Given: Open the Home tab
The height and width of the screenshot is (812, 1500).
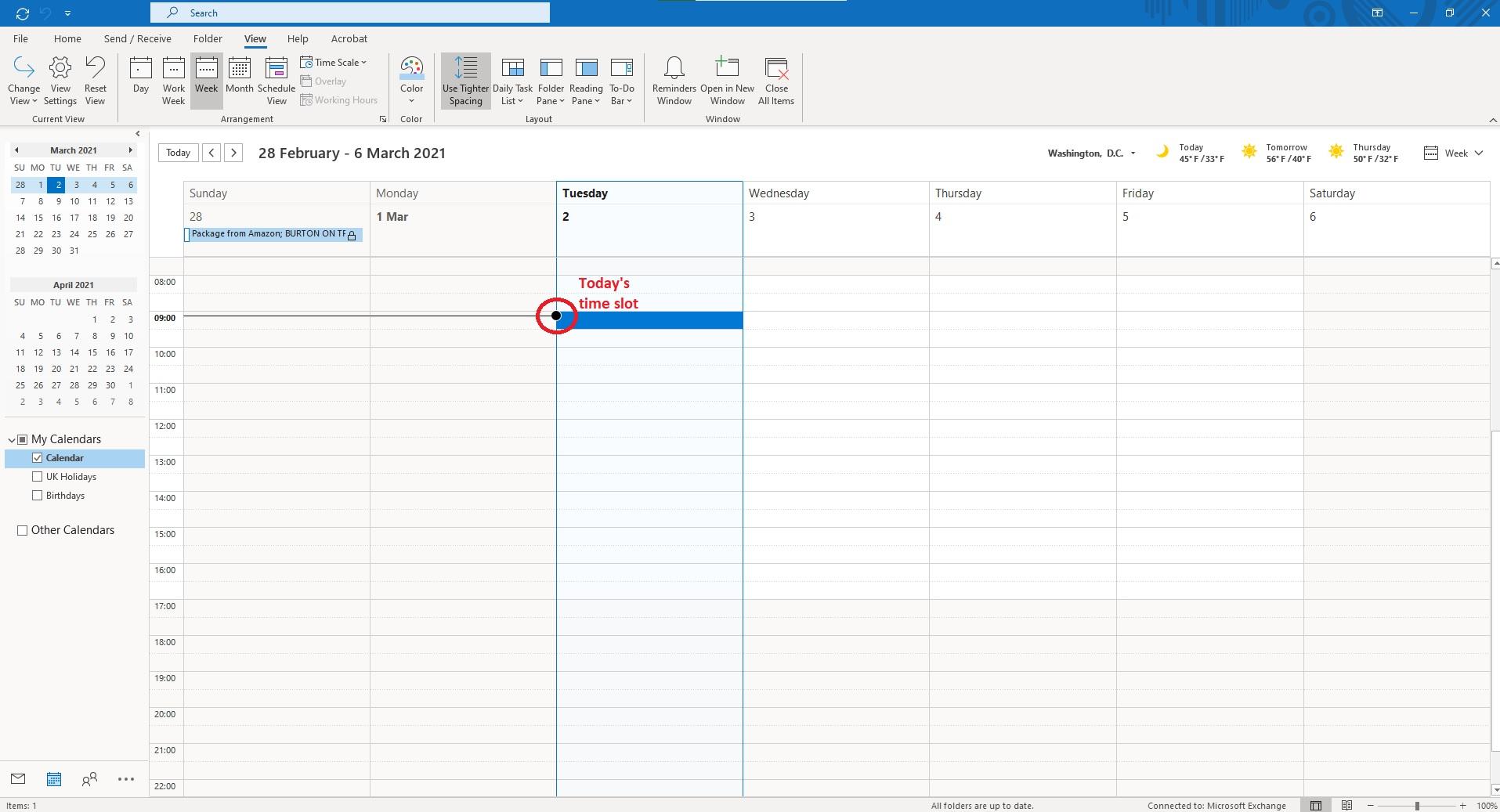Looking at the screenshot, I should pos(67,38).
